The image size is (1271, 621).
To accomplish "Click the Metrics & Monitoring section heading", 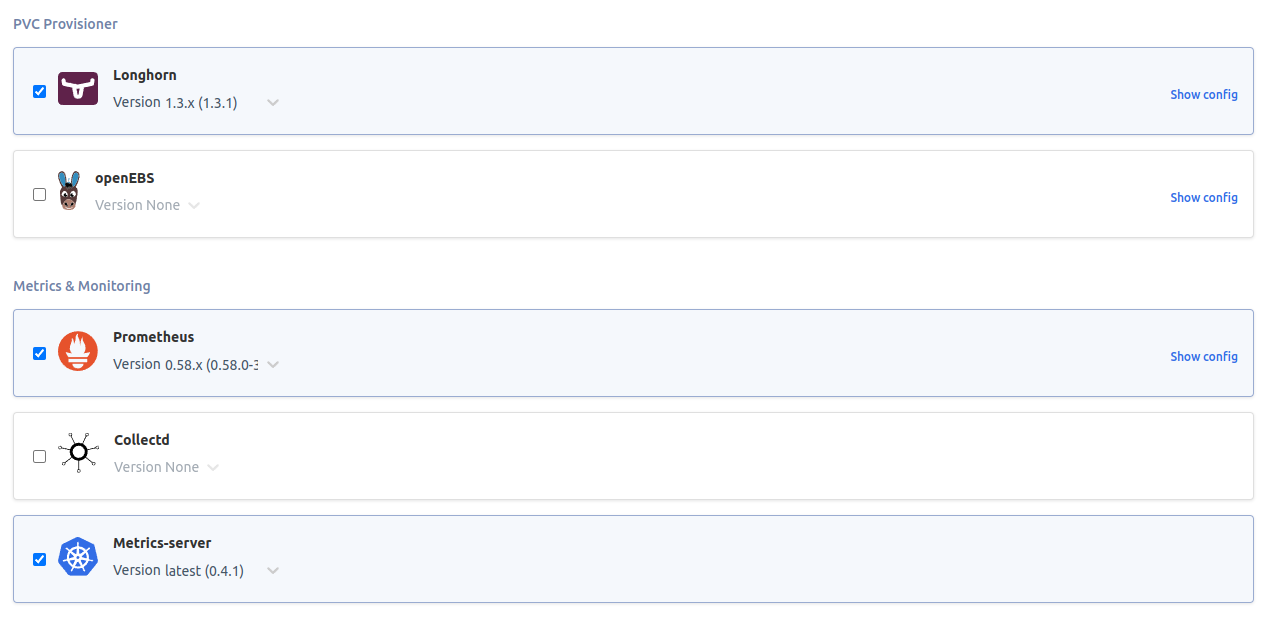I will (x=81, y=286).
